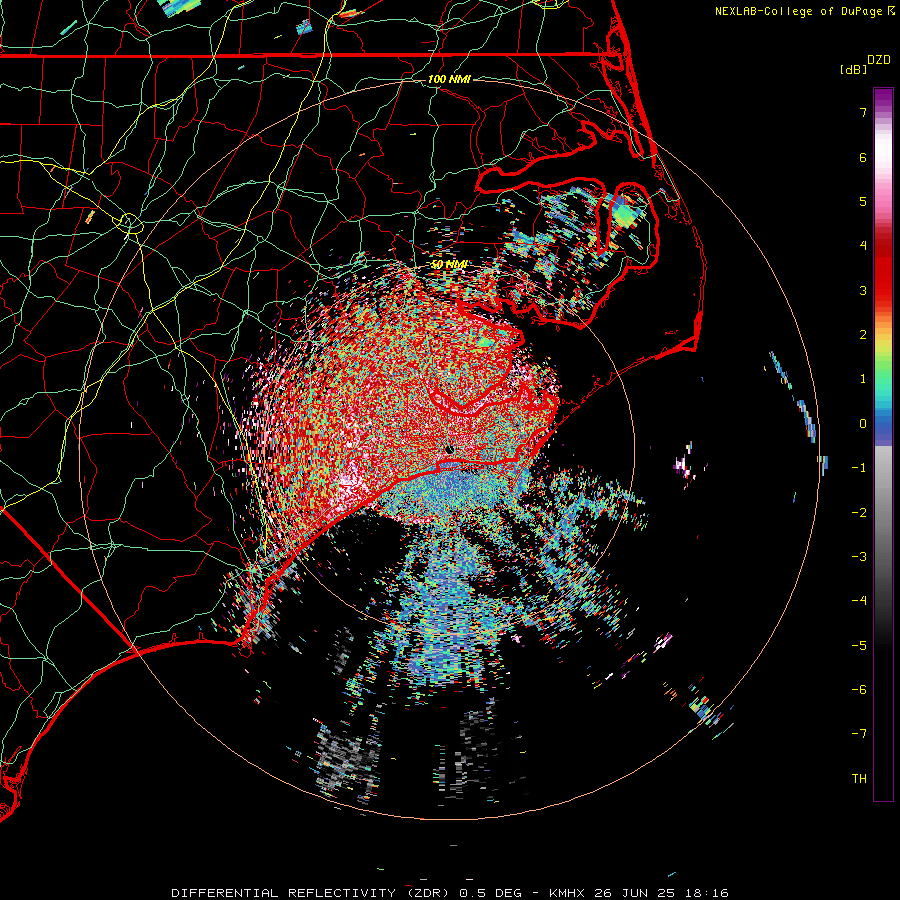Viewport: 900px width, 900px height.
Task: Click the '5' value on the legend scale
Action: pos(862,201)
